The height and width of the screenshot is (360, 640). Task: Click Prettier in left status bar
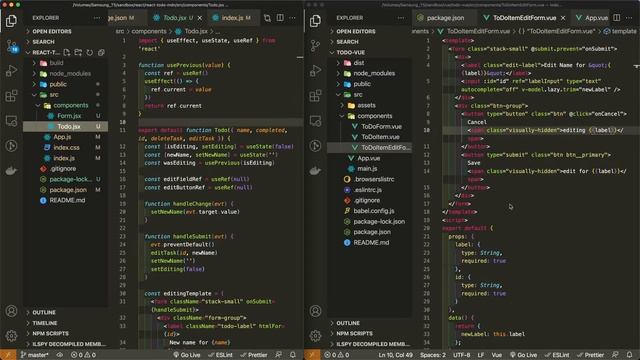253,355
